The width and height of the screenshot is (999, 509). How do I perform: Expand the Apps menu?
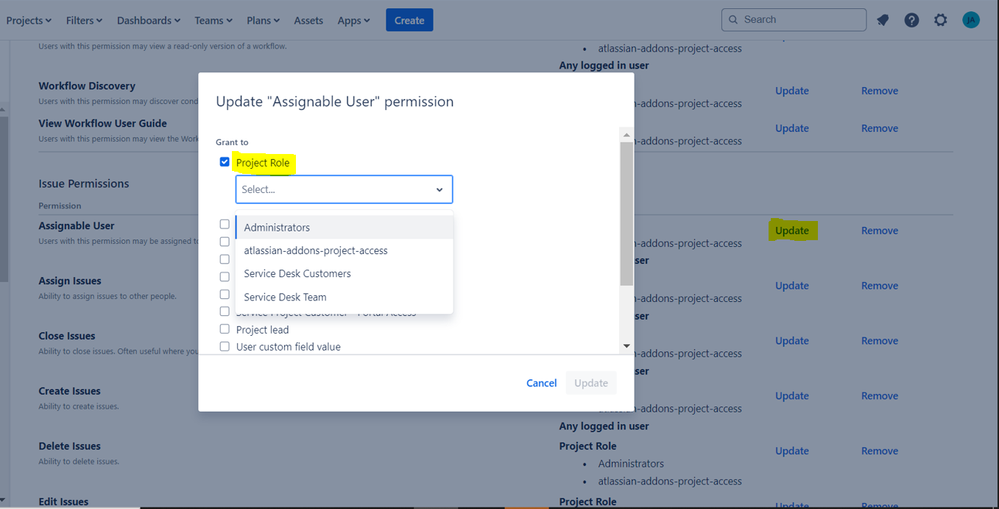(x=354, y=20)
